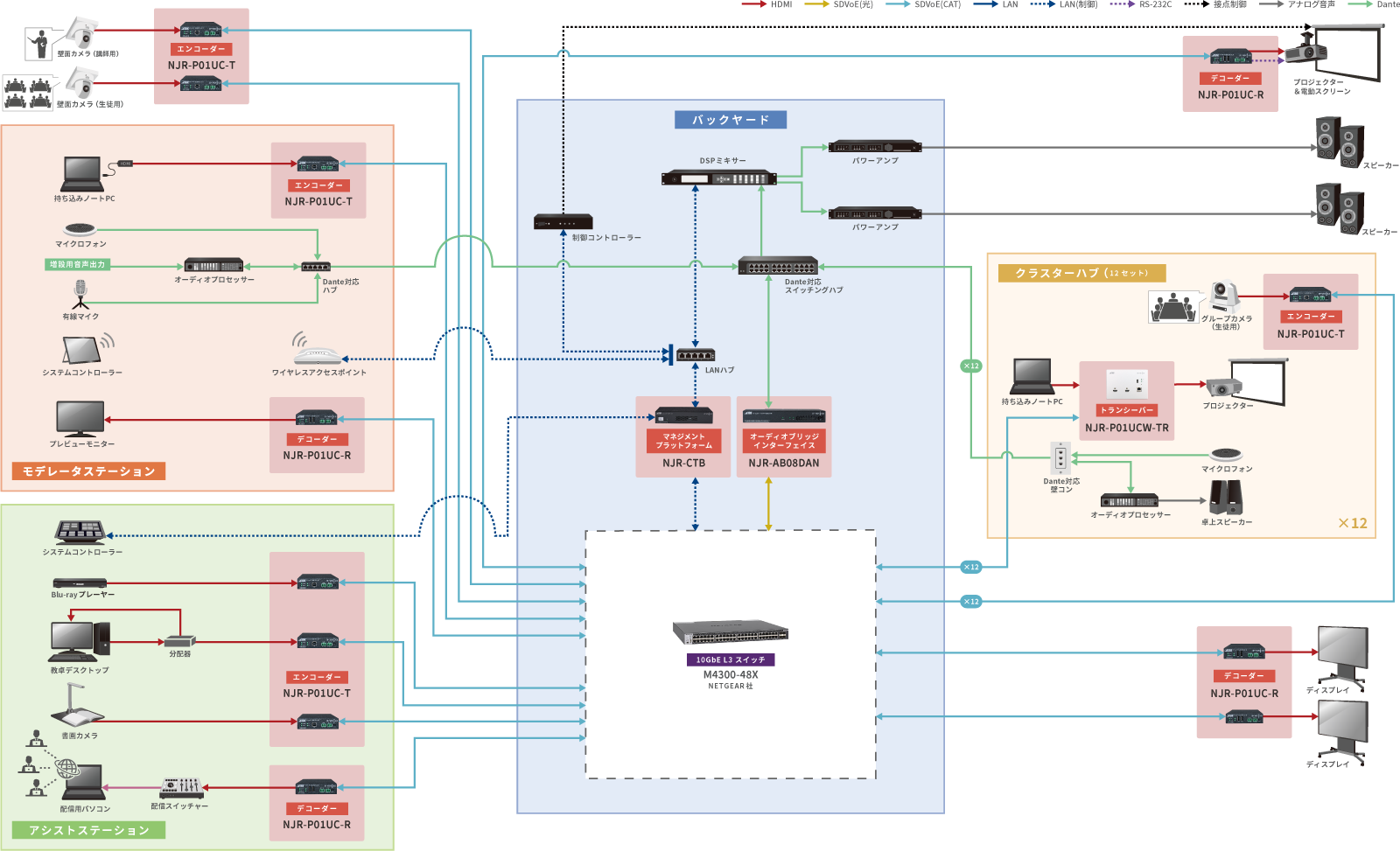Click the クラスターハブ header label

[x=1081, y=273]
